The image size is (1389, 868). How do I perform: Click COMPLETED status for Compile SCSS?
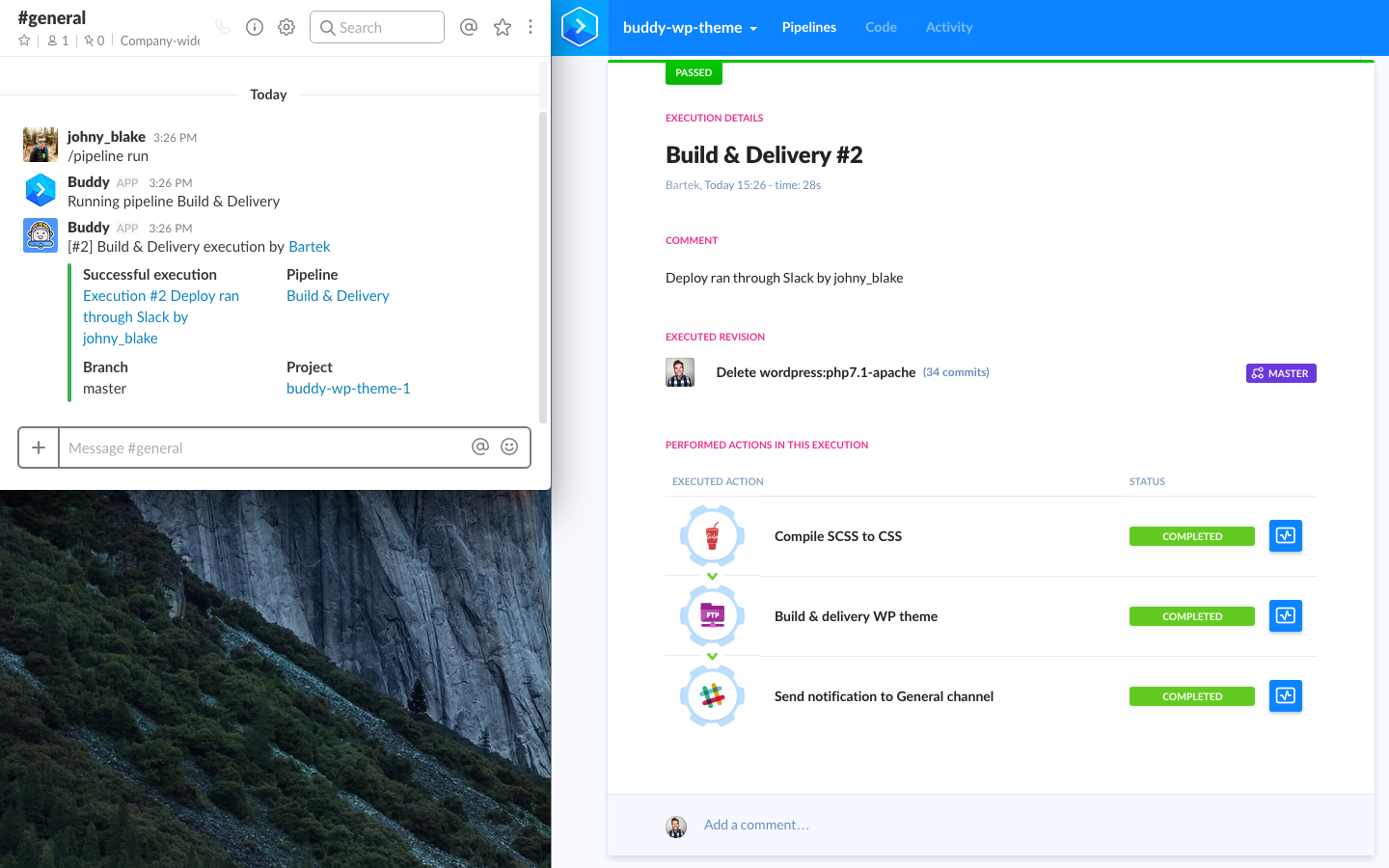[1192, 536]
